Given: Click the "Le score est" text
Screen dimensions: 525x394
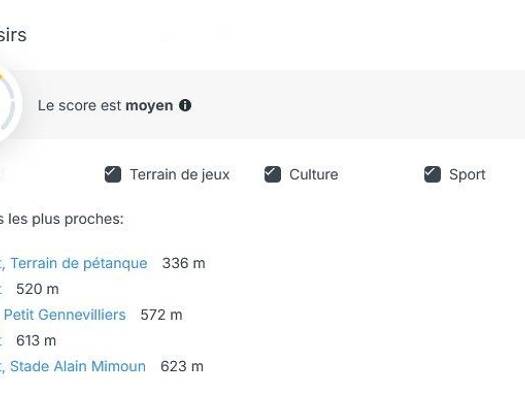Looking at the screenshot, I should [x=79, y=106].
